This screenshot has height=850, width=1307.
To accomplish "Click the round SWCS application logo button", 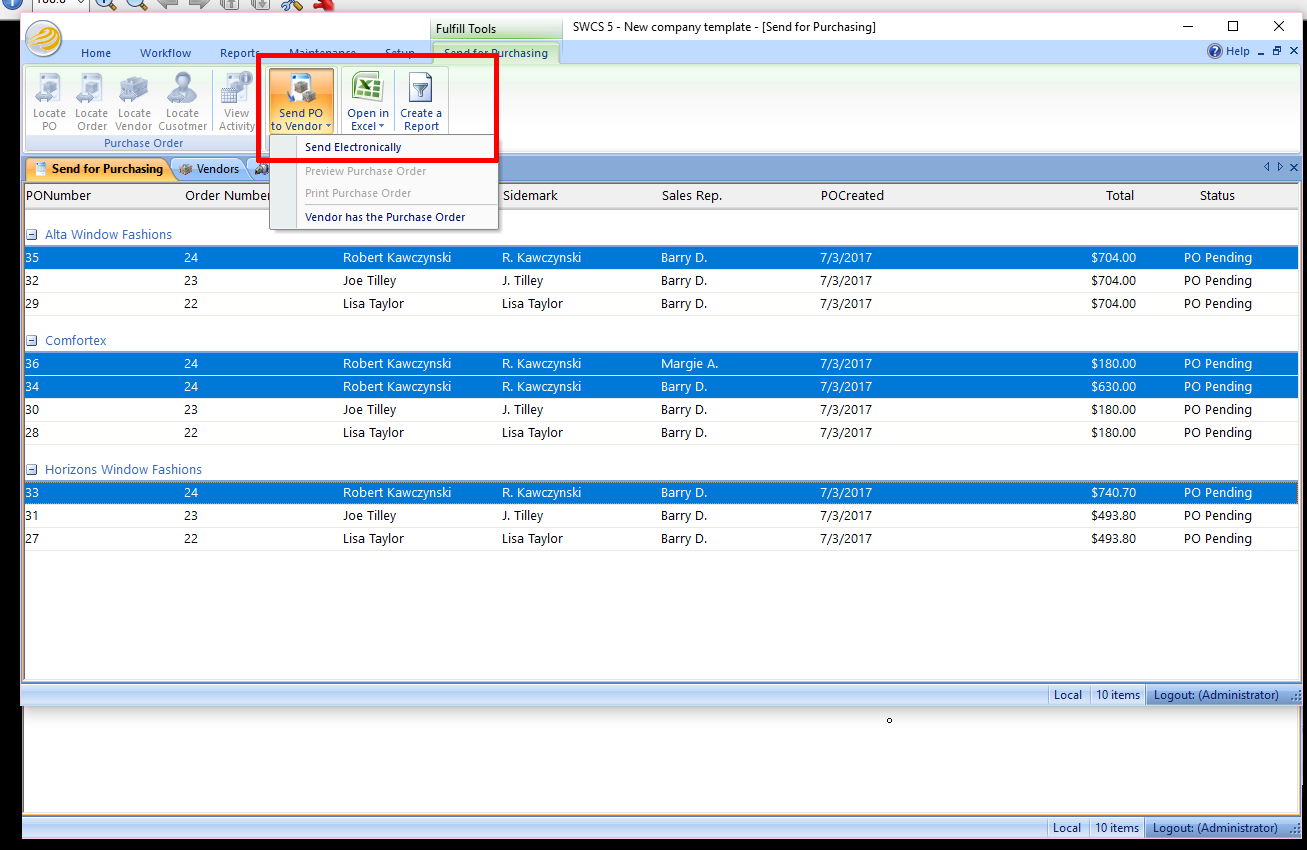I will pos(44,39).
